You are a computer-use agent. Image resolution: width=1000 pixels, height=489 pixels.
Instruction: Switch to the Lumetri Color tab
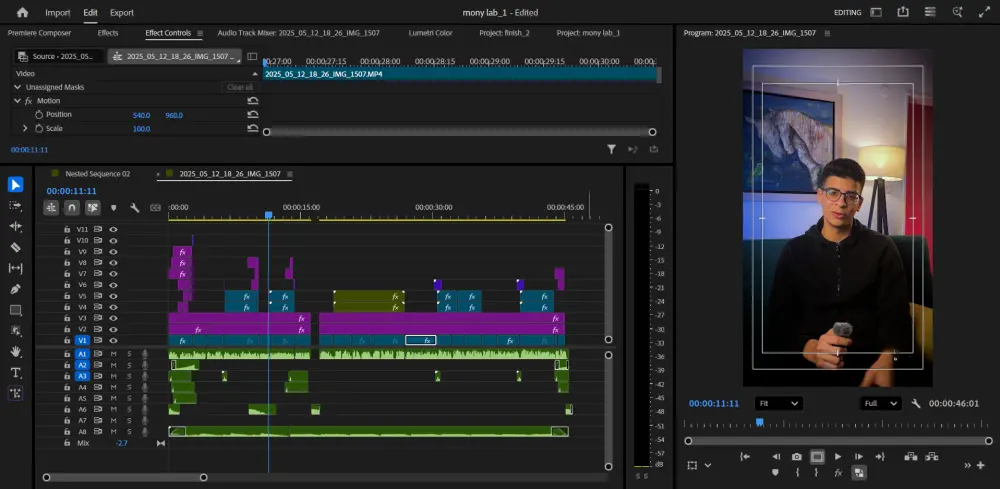pyautogui.click(x=430, y=33)
